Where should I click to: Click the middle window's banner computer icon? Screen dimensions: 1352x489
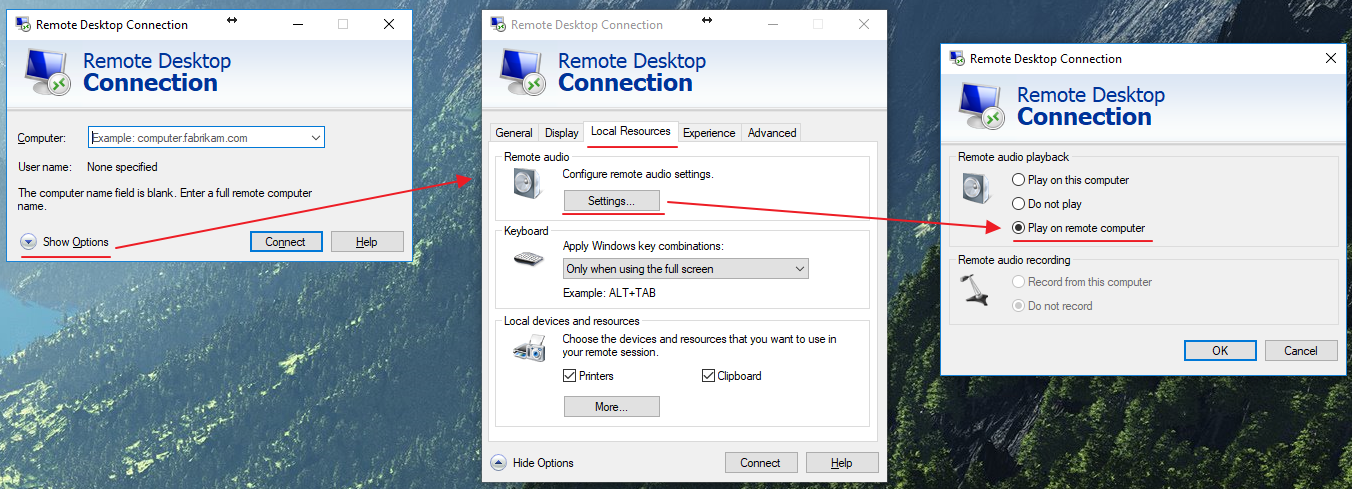(521, 73)
